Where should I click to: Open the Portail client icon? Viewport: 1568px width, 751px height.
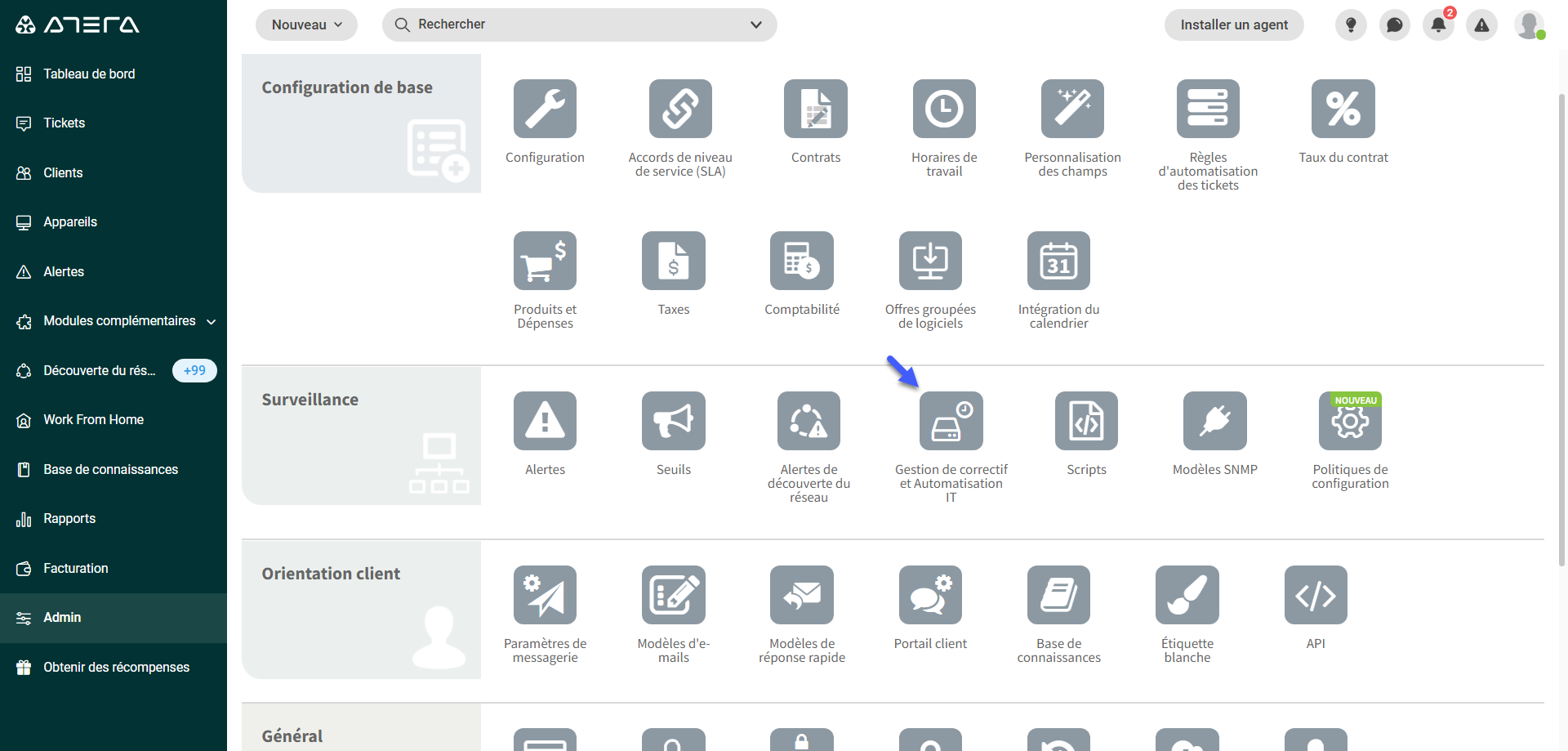point(930,595)
